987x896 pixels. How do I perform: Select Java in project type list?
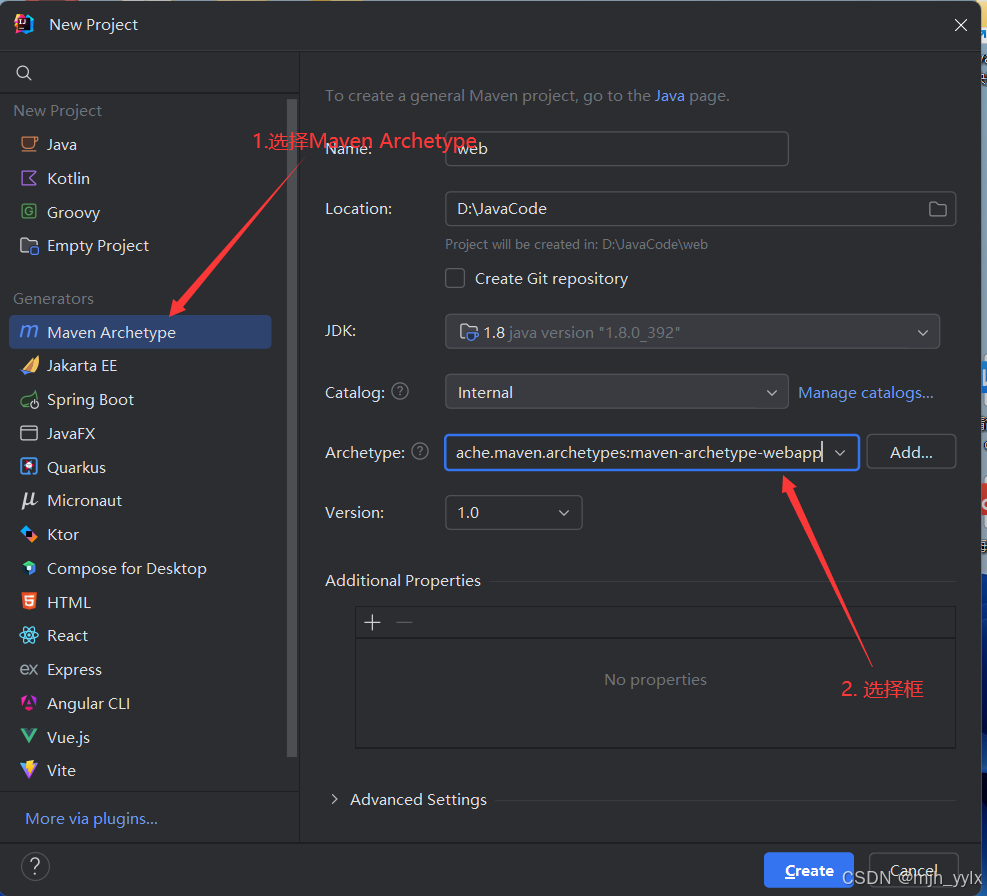(x=140, y=144)
